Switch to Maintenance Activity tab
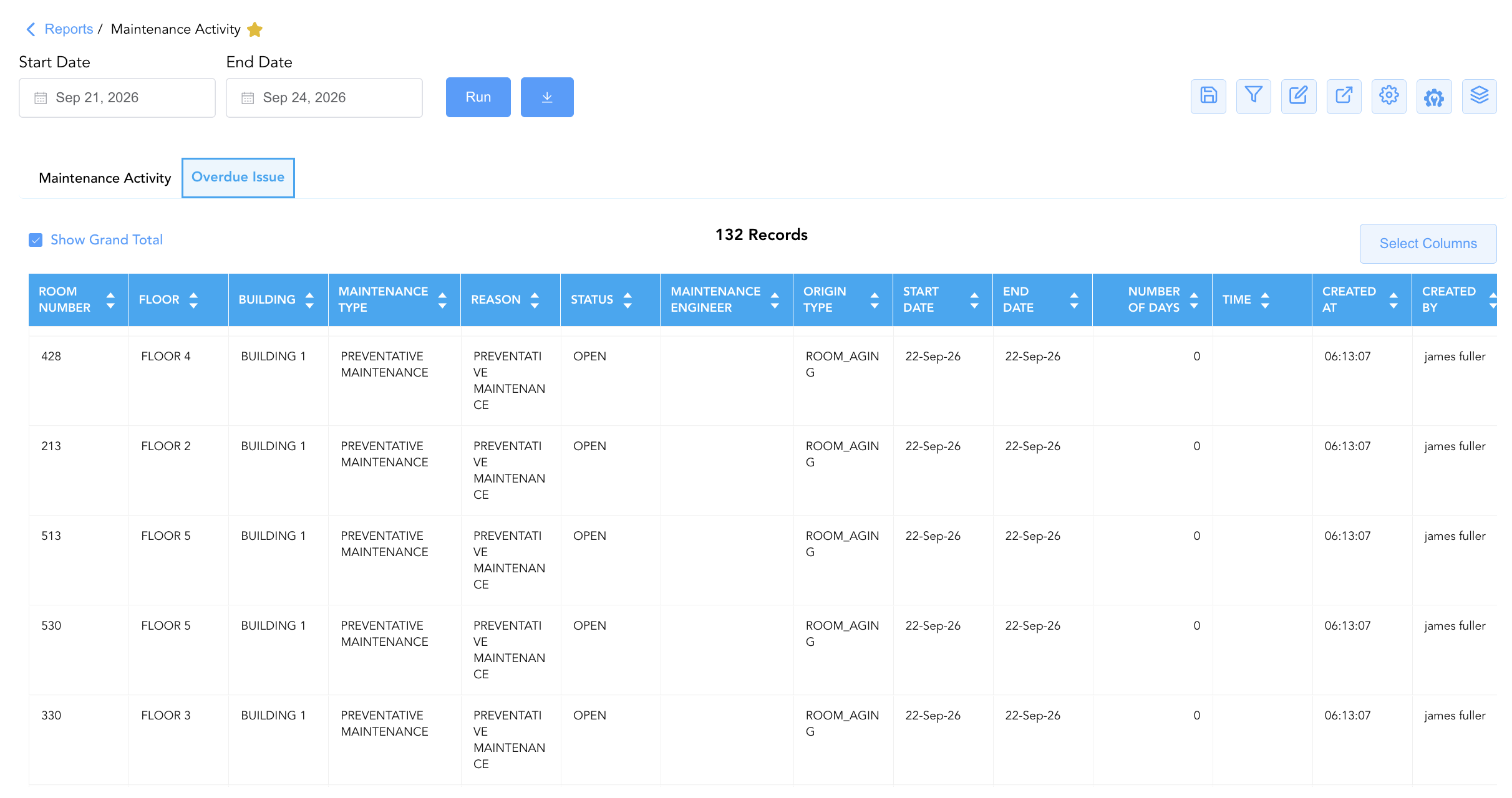Image resolution: width=1512 pixels, height=798 pixels. pos(105,178)
